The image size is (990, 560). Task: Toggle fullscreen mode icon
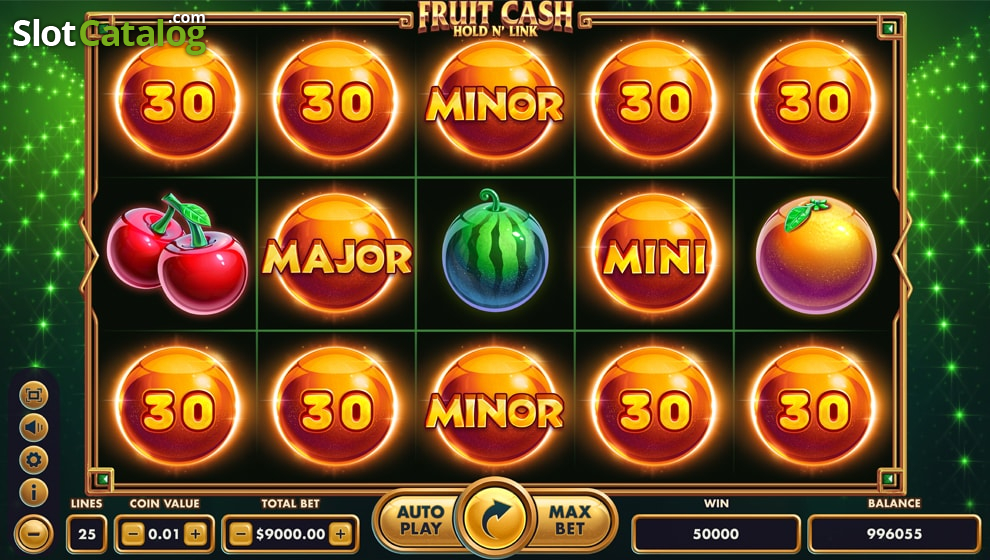(x=33, y=396)
